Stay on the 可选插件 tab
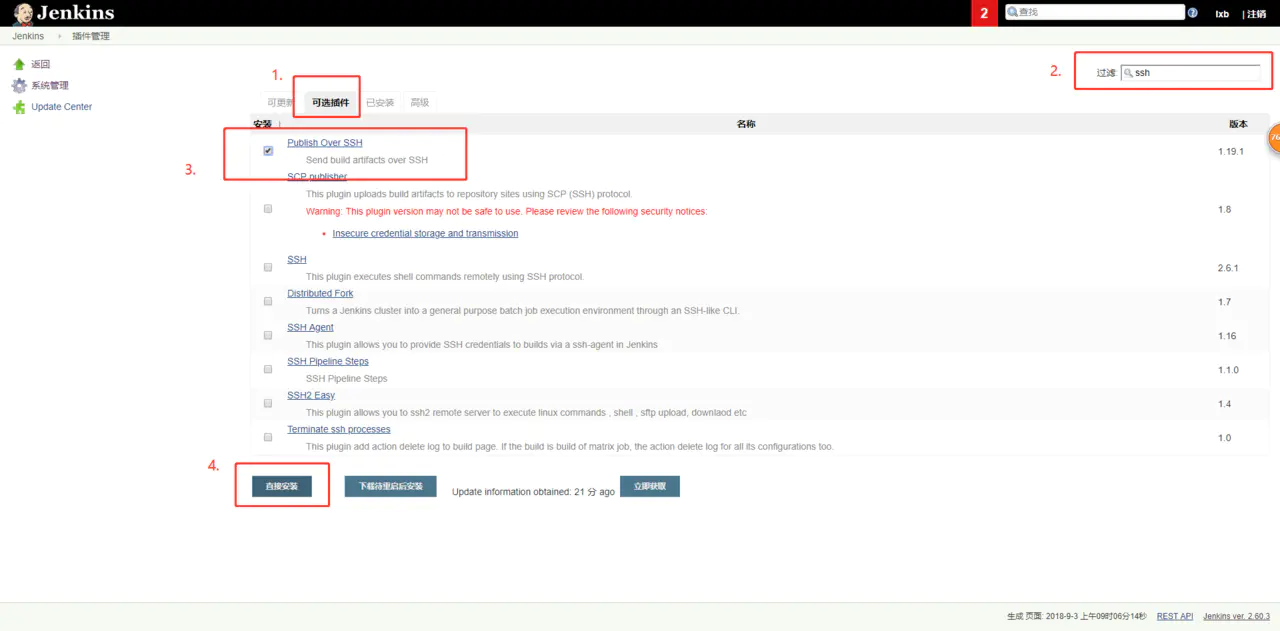1280x631 pixels. coord(324,101)
